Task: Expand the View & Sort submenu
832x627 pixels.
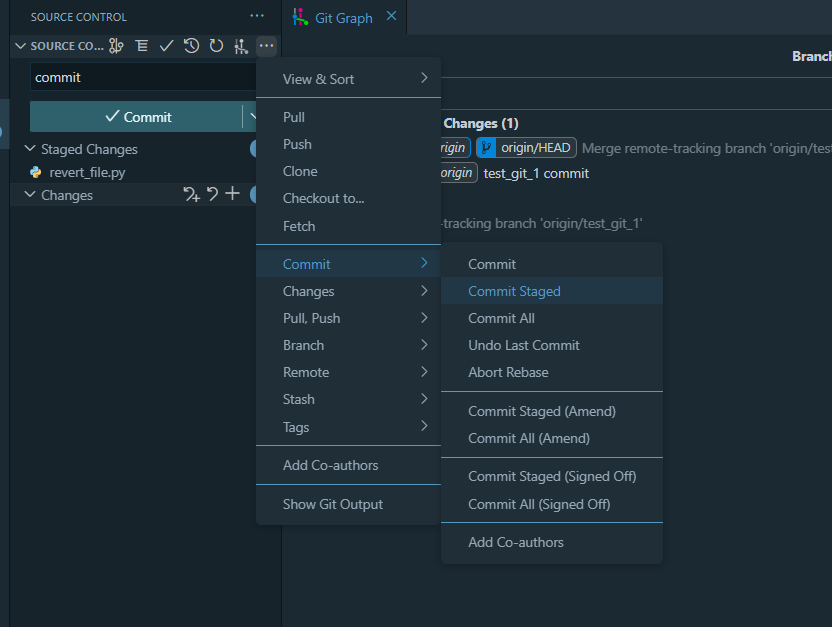Action: click(x=424, y=78)
